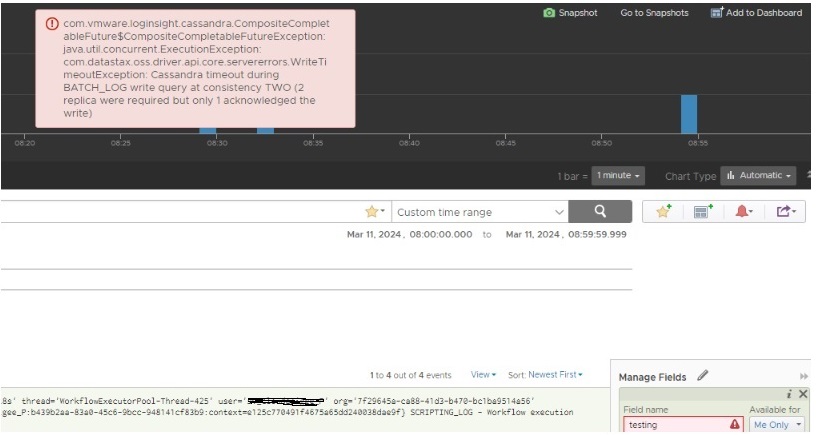Add current query to favorites

(664, 211)
